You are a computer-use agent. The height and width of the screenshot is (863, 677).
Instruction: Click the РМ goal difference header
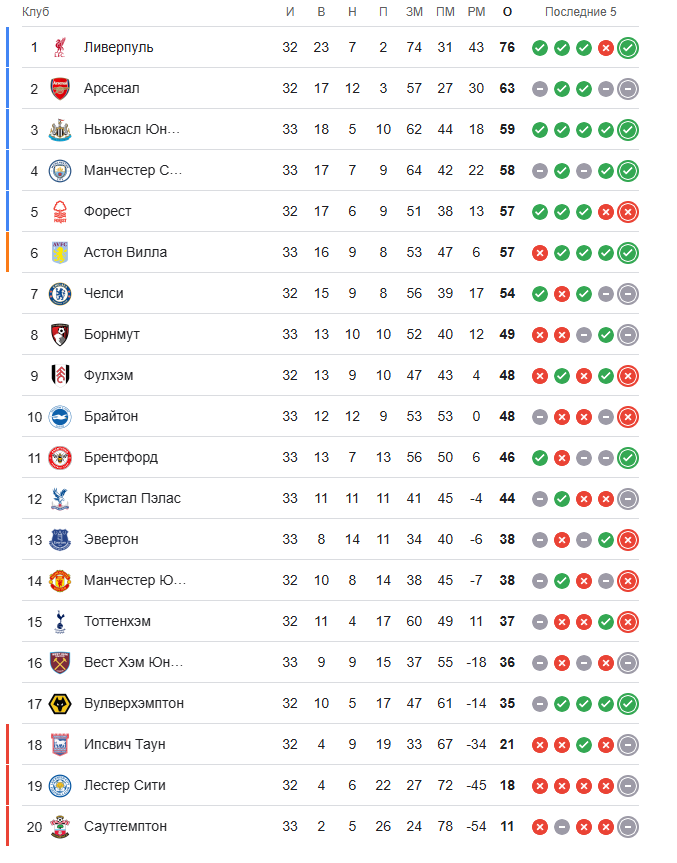477,12
